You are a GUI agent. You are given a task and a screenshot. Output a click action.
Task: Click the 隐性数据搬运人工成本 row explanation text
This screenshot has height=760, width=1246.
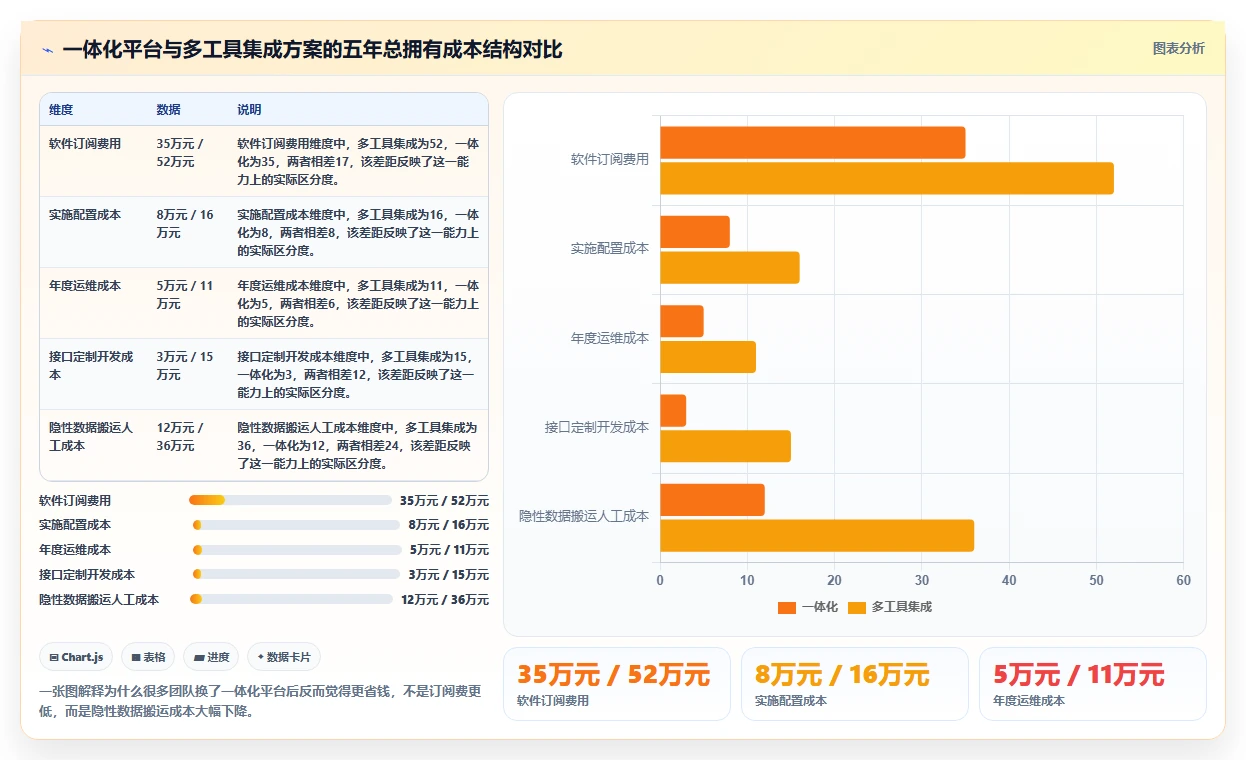(x=357, y=446)
